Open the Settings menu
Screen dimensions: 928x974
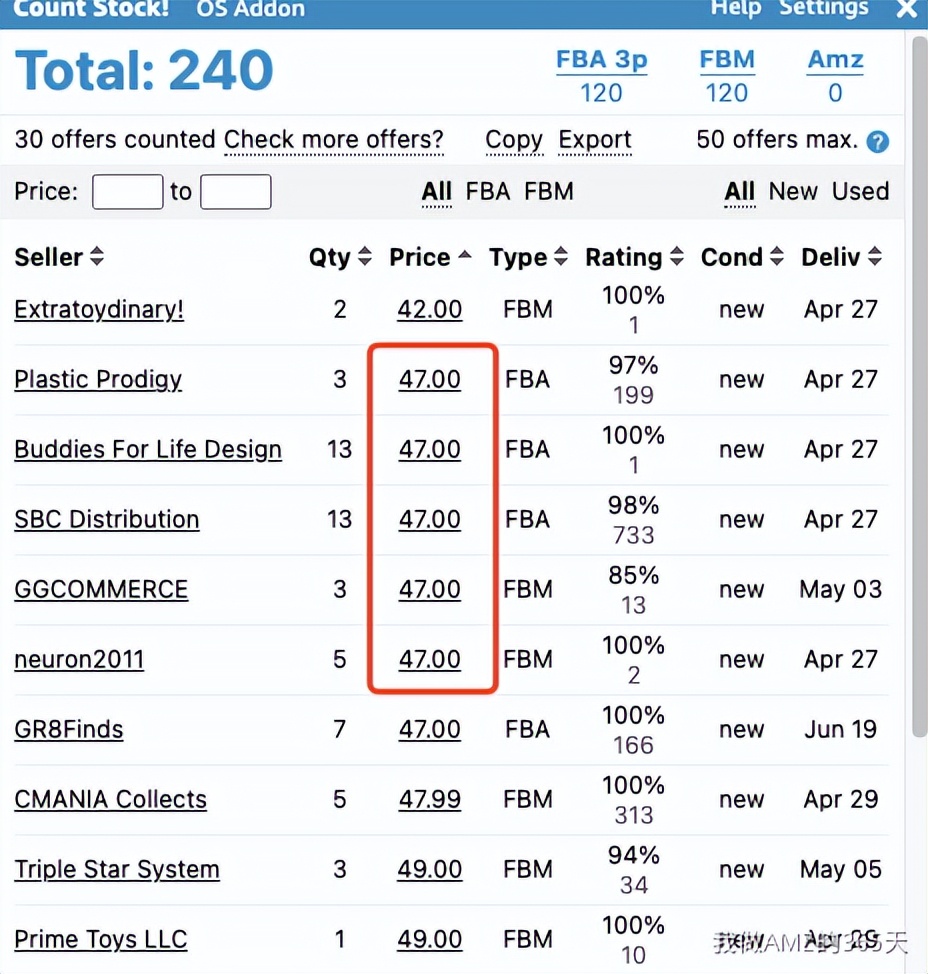[x=824, y=8]
